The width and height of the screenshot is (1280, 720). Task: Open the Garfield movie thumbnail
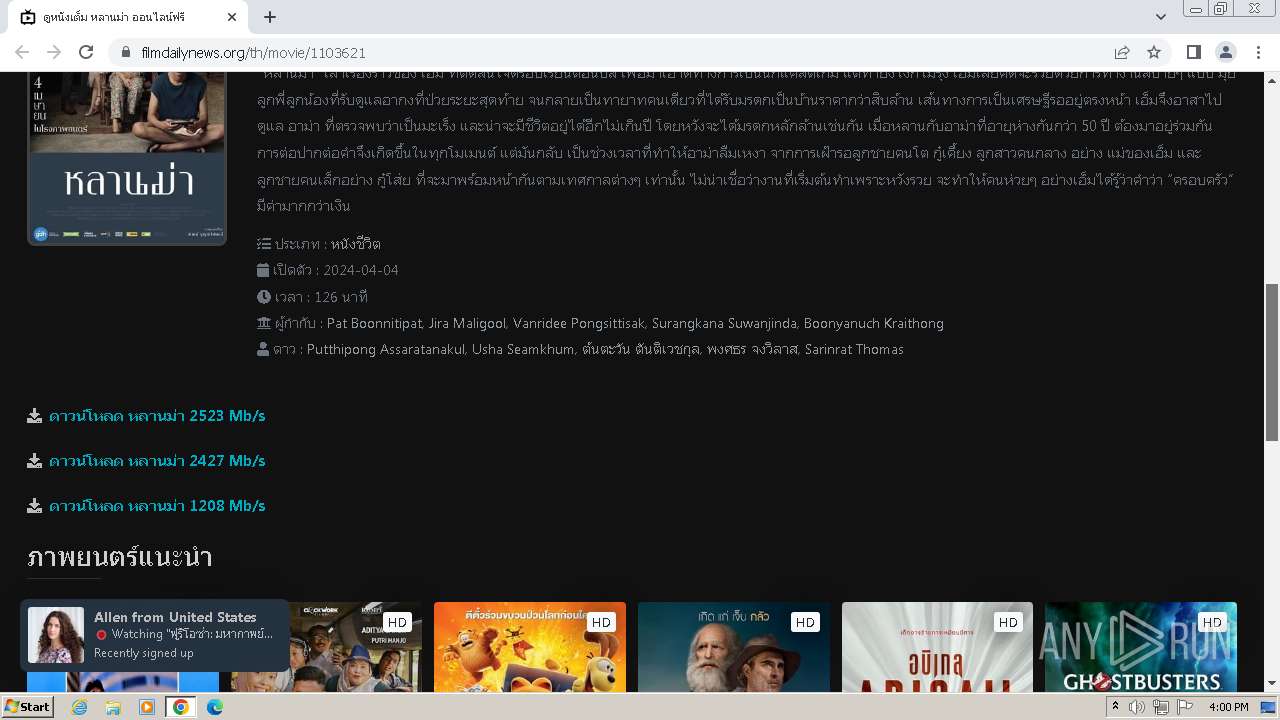(x=530, y=647)
